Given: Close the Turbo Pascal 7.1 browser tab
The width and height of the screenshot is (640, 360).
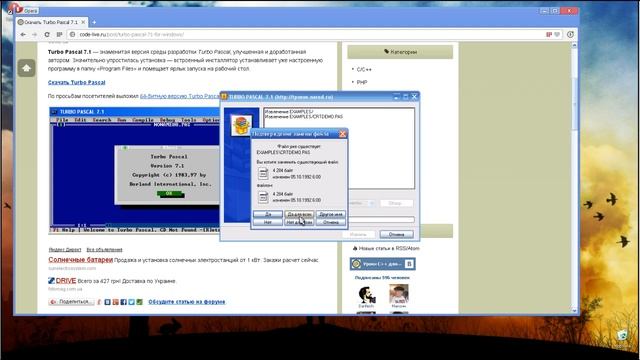Looking at the screenshot, I should pos(83,22).
